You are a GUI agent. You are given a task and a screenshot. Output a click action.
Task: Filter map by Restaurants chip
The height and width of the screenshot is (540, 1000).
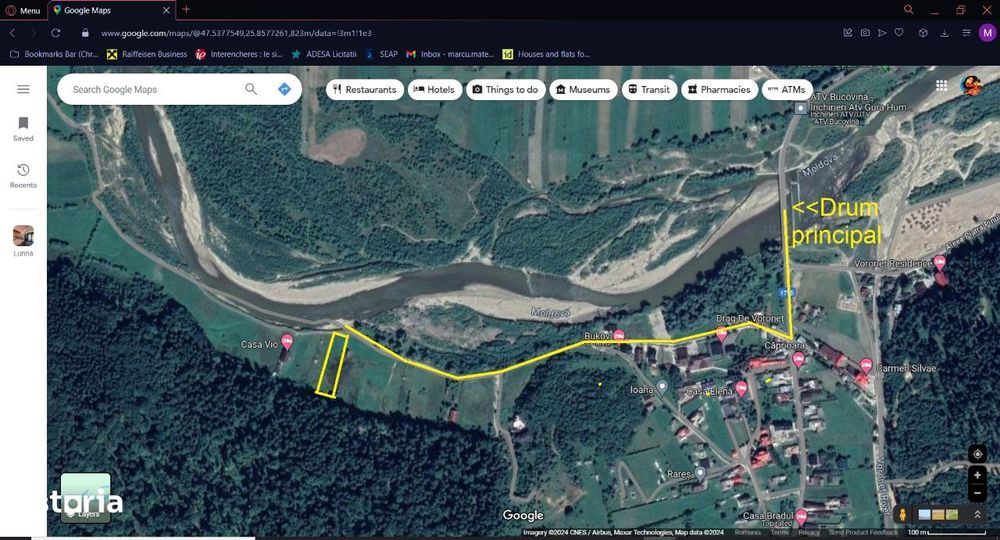[x=365, y=89]
